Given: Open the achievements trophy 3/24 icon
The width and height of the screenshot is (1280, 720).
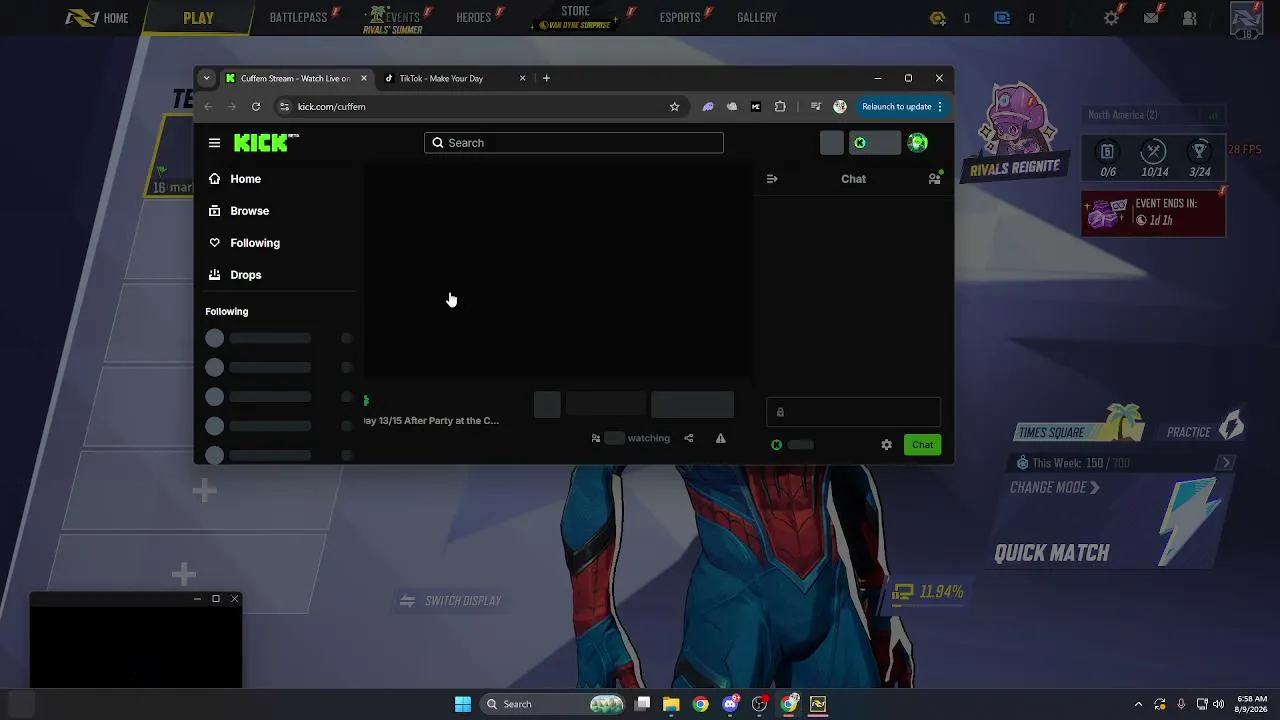Looking at the screenshot, I should pyautogui.click(x=1199, y=159).
